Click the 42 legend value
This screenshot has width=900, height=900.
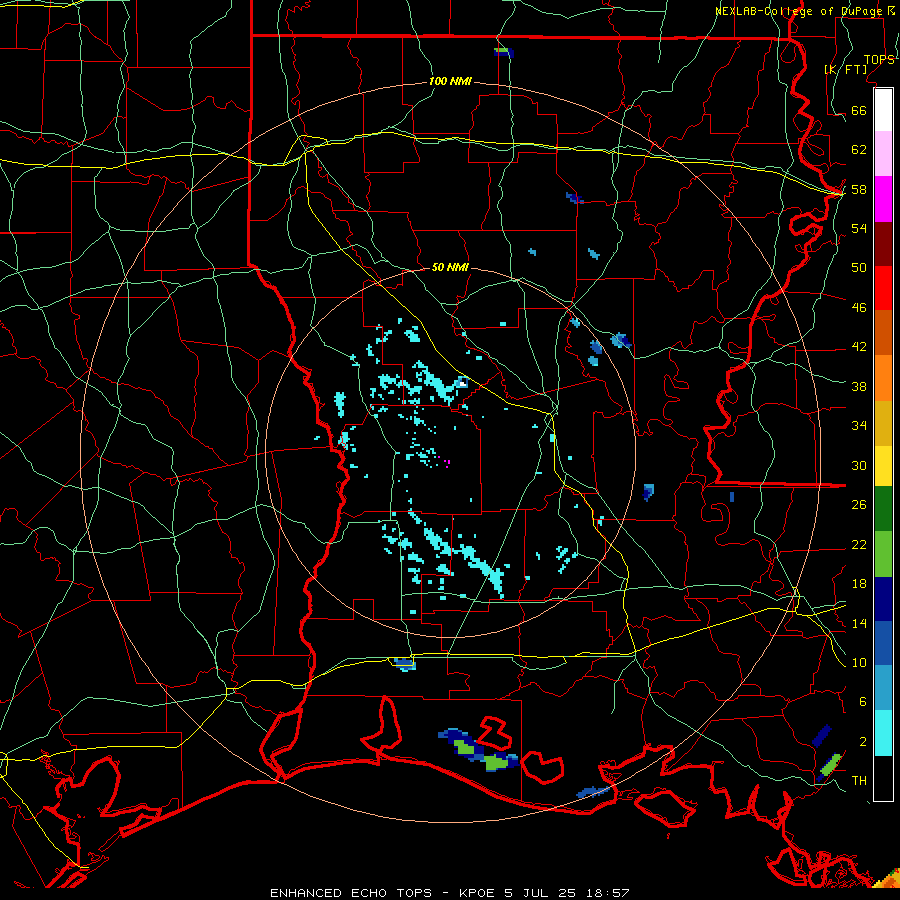(x=859, y=346)
